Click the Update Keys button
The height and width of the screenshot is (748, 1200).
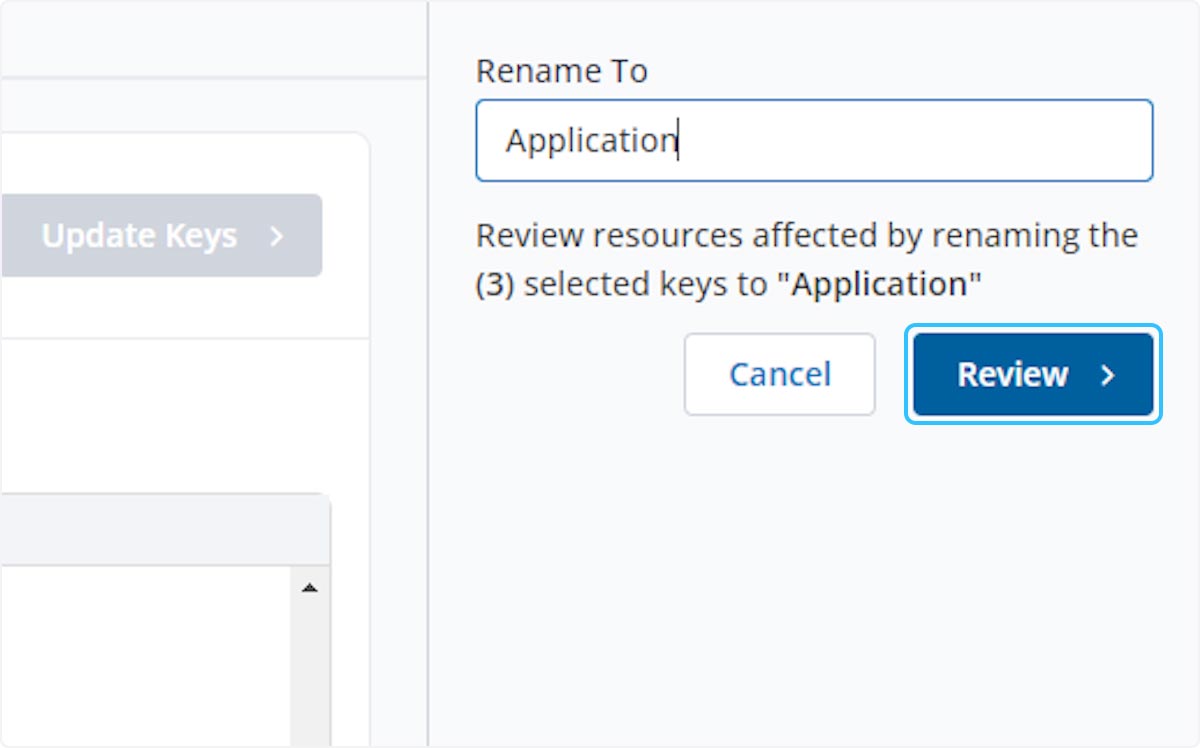pos(140,236)
